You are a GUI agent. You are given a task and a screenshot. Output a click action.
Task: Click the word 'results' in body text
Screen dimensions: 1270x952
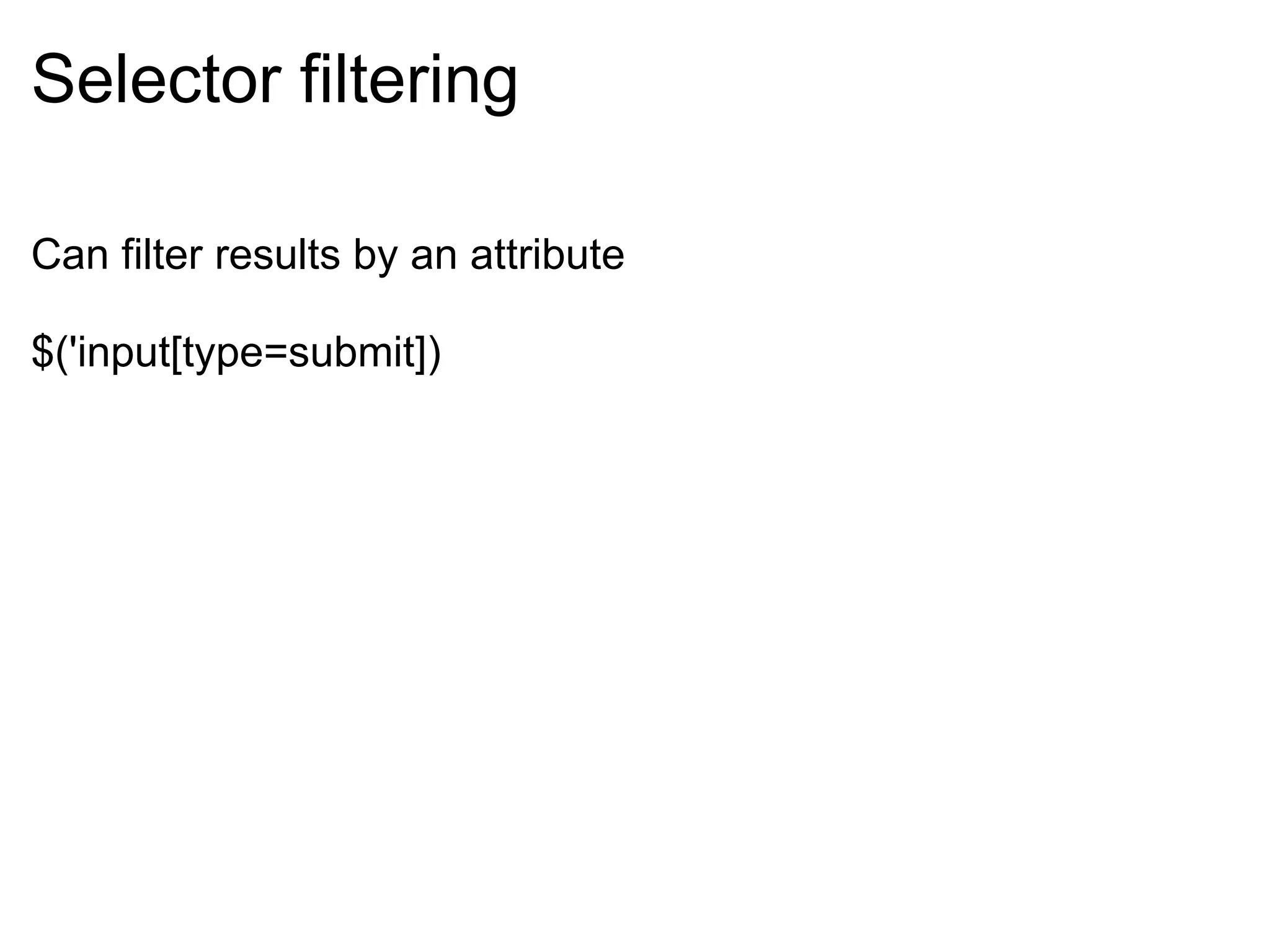(x=278, y=254)
